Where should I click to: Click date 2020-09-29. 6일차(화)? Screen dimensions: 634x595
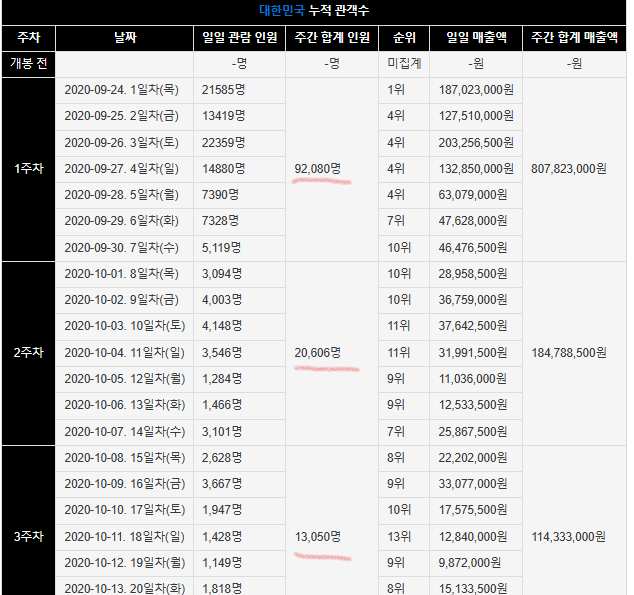pos(121,221)
